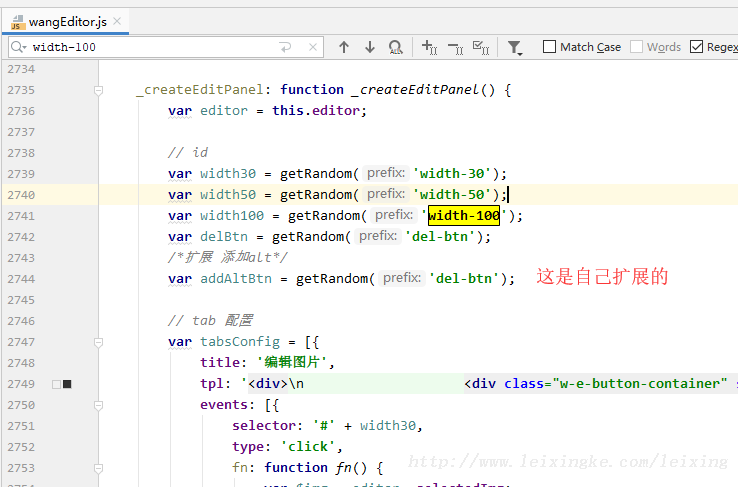Collapse the _createEditPanel function fold marker
Viewport: 738px width, 487px height.
point(98,90)
